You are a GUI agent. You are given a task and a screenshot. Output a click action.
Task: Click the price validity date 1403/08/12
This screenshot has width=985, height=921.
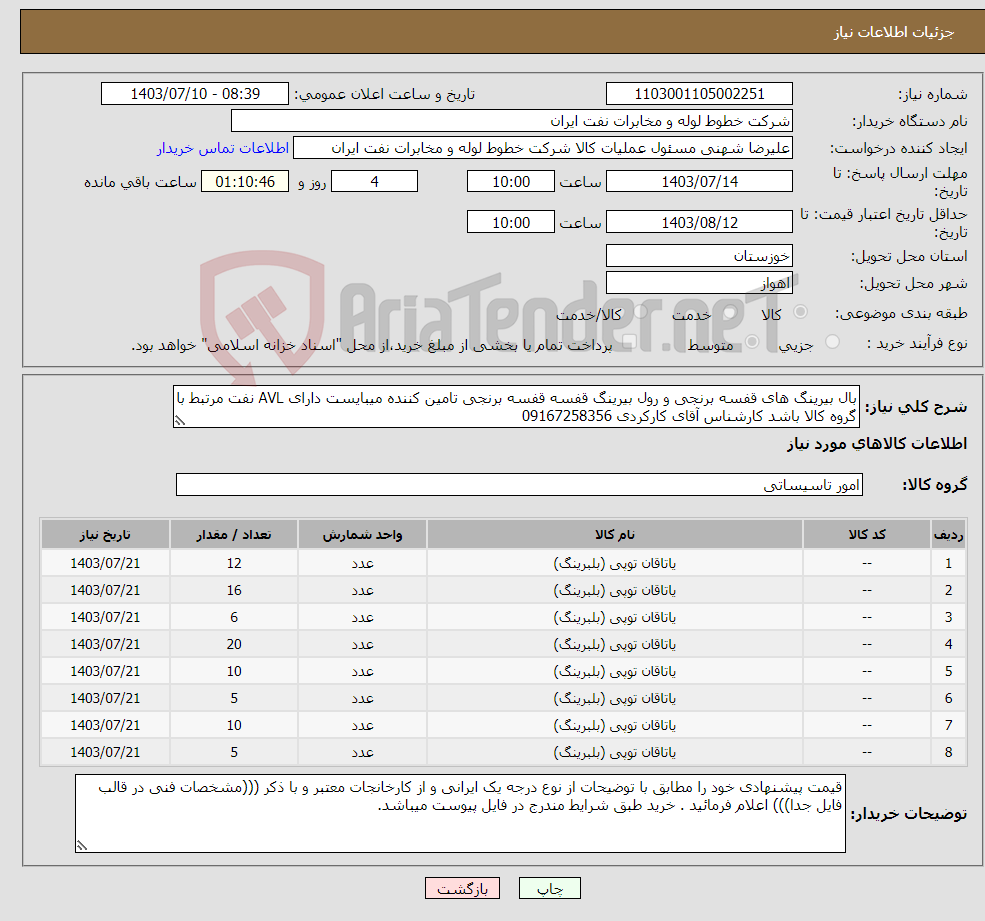click(x=699, y=222)
